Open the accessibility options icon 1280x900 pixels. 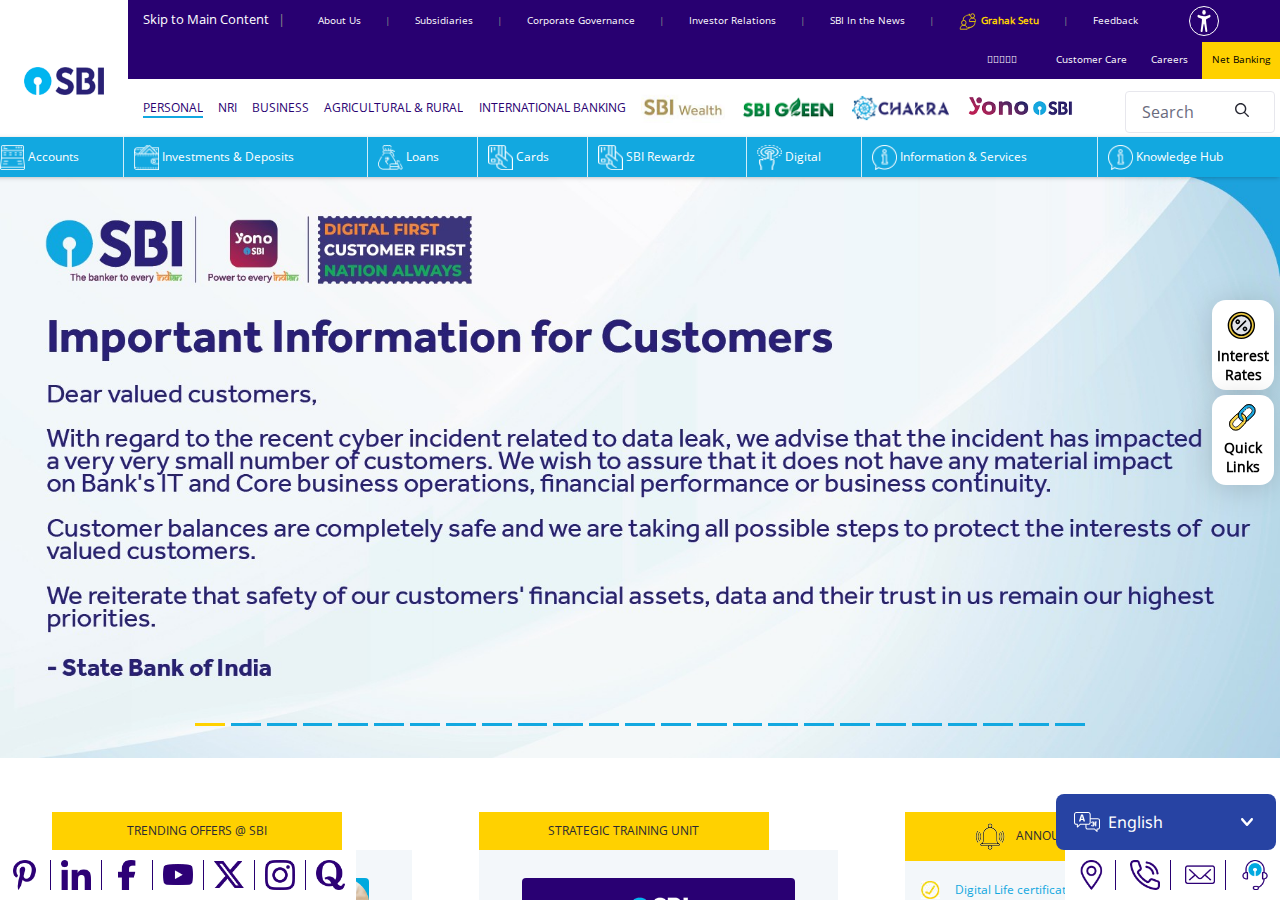(x=1204, y=21)
